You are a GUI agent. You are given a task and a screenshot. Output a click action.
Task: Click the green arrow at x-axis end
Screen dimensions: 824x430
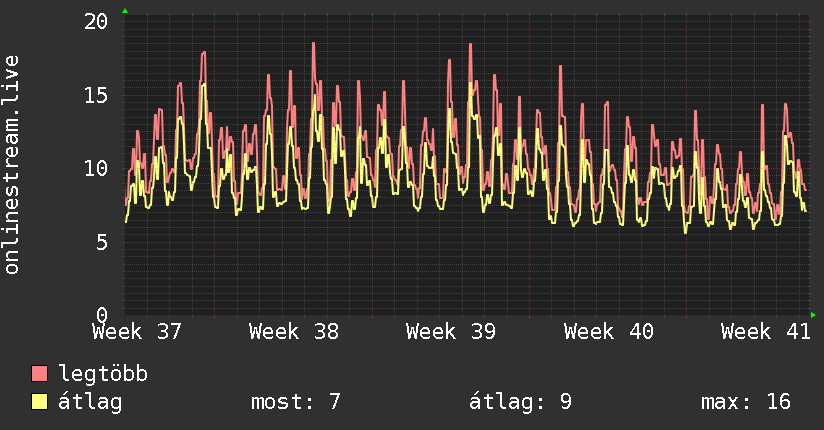(813, 315)
